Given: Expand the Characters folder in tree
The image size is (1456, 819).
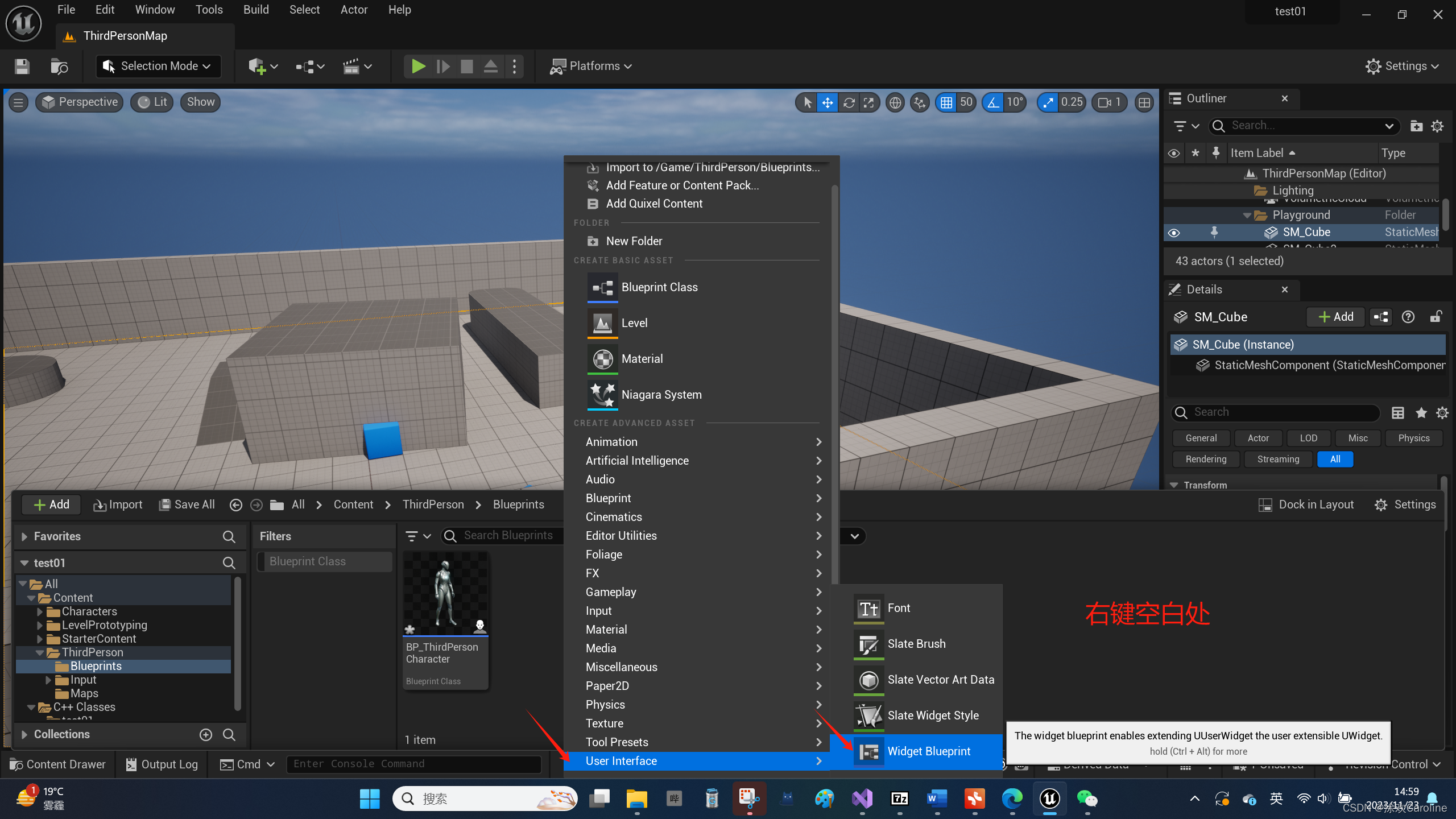Looking at the screenshot, I should 39,611.
